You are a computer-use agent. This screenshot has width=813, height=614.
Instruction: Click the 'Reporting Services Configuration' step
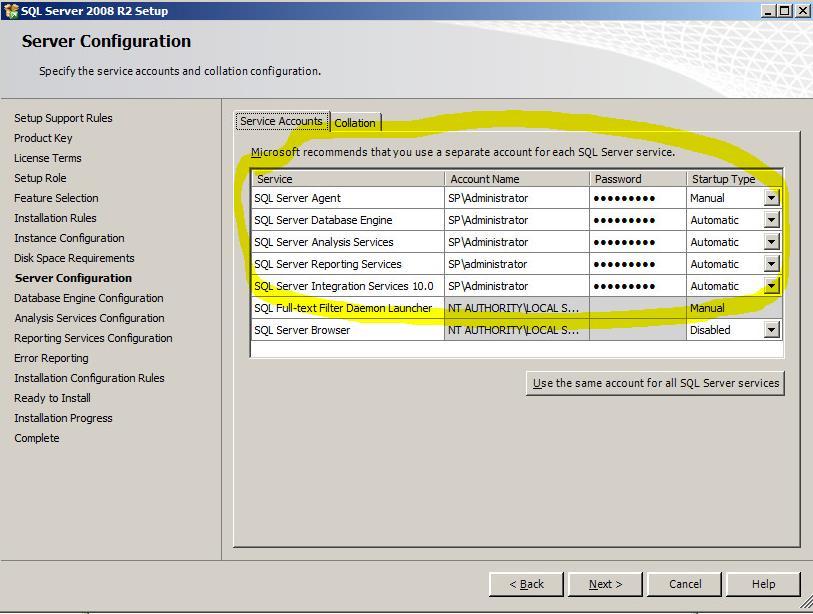[x=93, y=338]
